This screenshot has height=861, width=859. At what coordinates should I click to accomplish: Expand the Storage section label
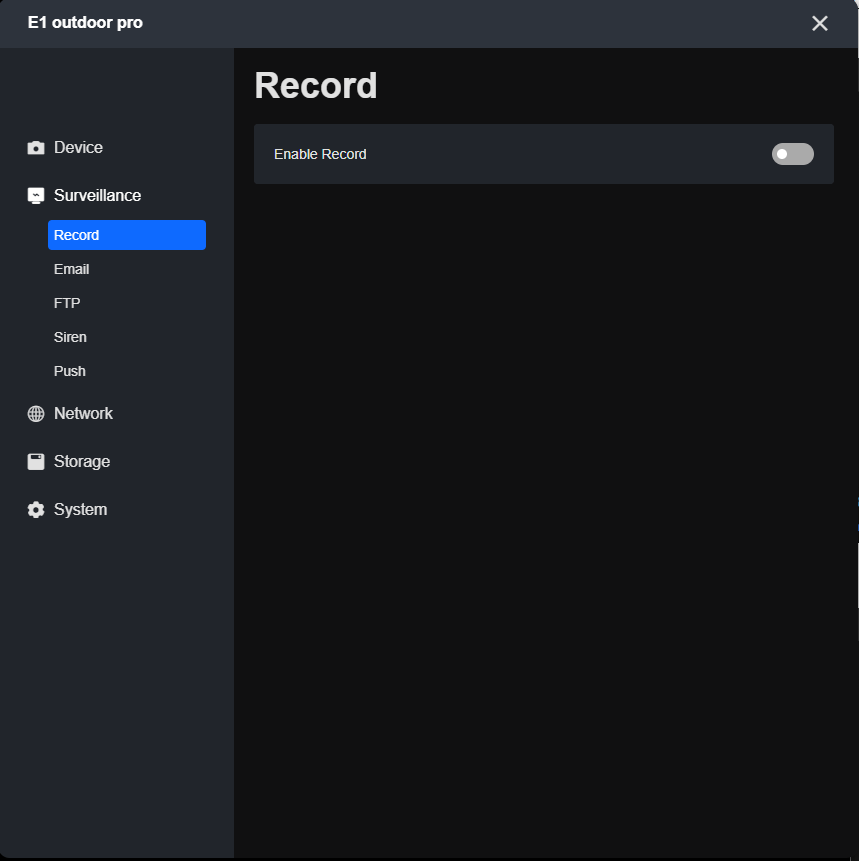(82, 462)
